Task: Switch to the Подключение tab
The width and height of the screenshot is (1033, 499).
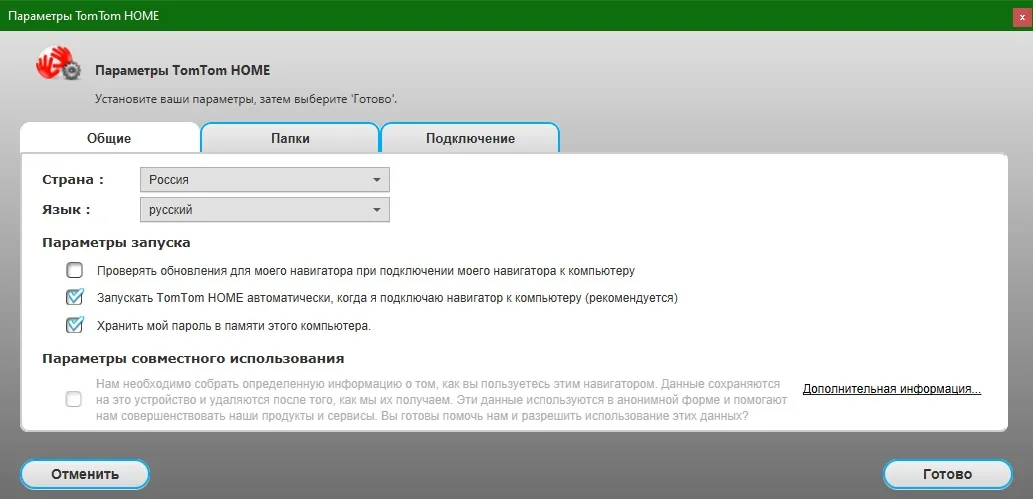Action: pos(470,138)
